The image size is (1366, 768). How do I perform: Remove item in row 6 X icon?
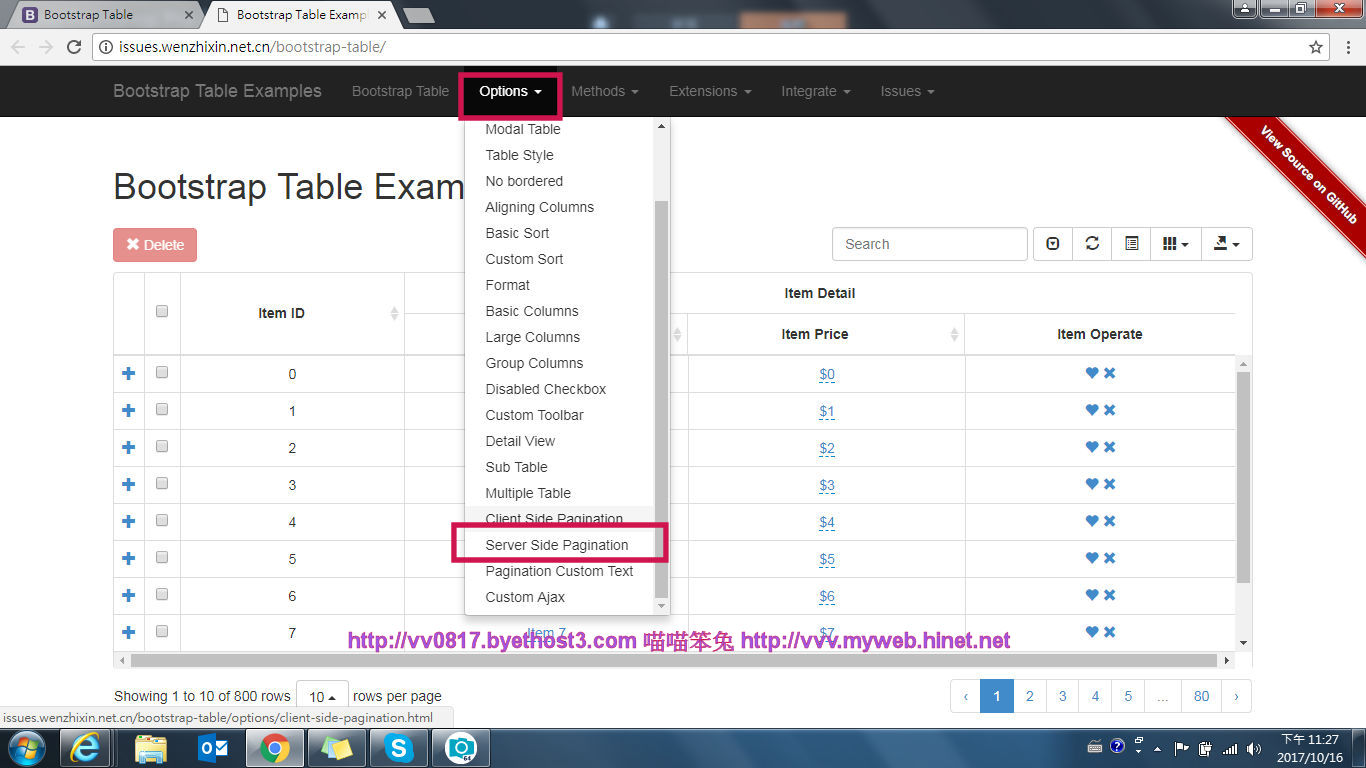pyautogui.click(x=1109, y=595)
